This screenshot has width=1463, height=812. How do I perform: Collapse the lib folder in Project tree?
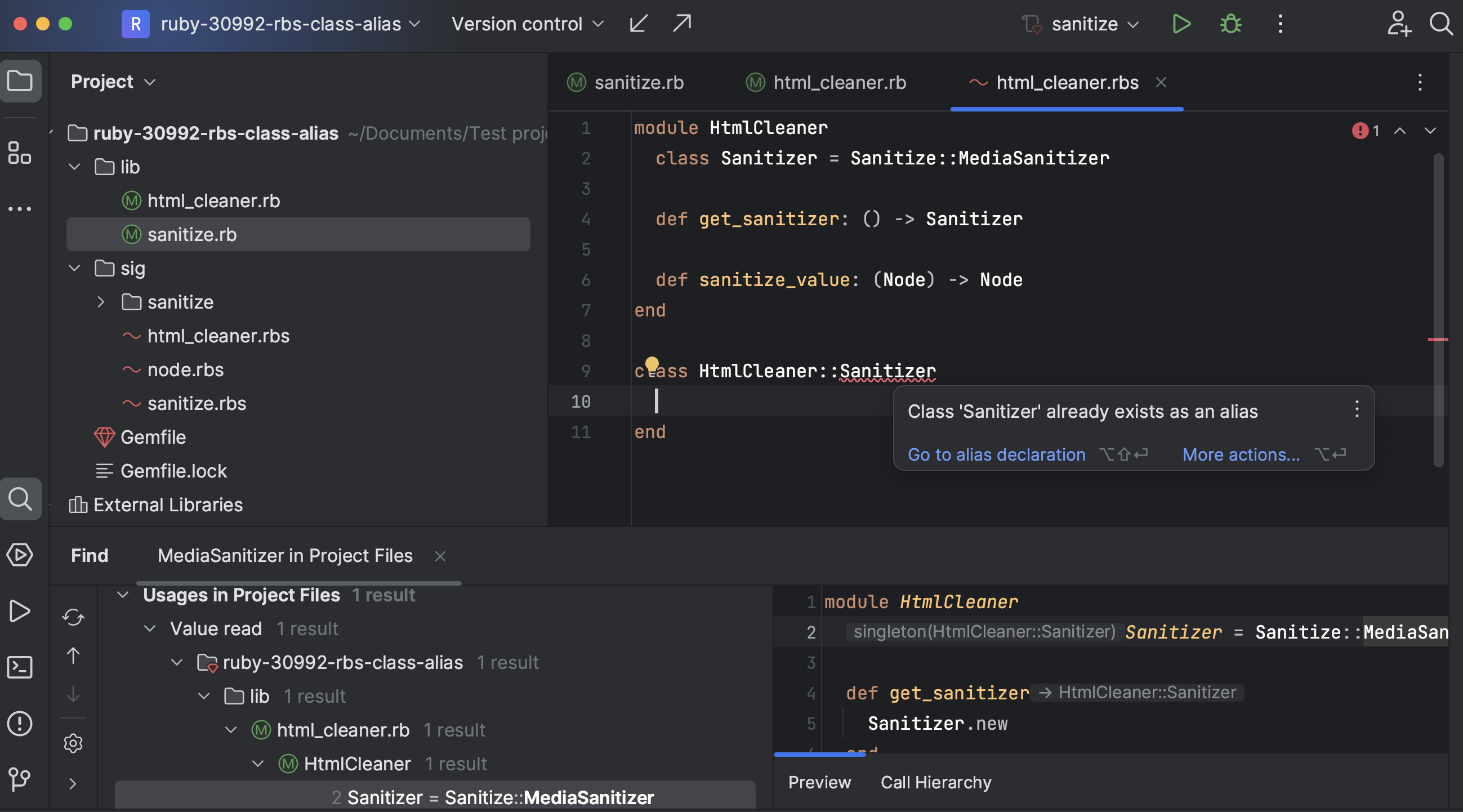(x=74, y=167)
